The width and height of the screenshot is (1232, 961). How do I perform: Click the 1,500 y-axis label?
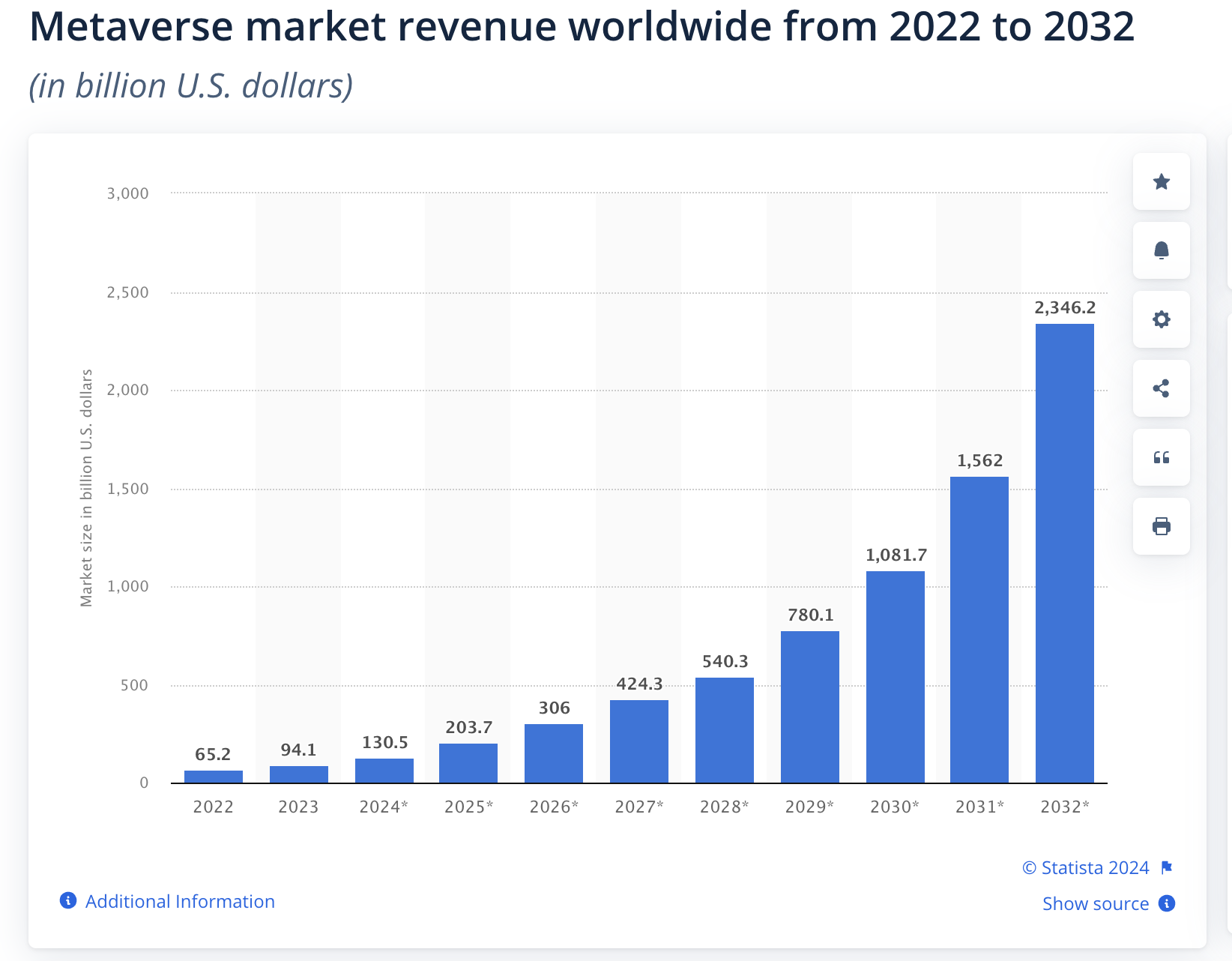point(128,489)
